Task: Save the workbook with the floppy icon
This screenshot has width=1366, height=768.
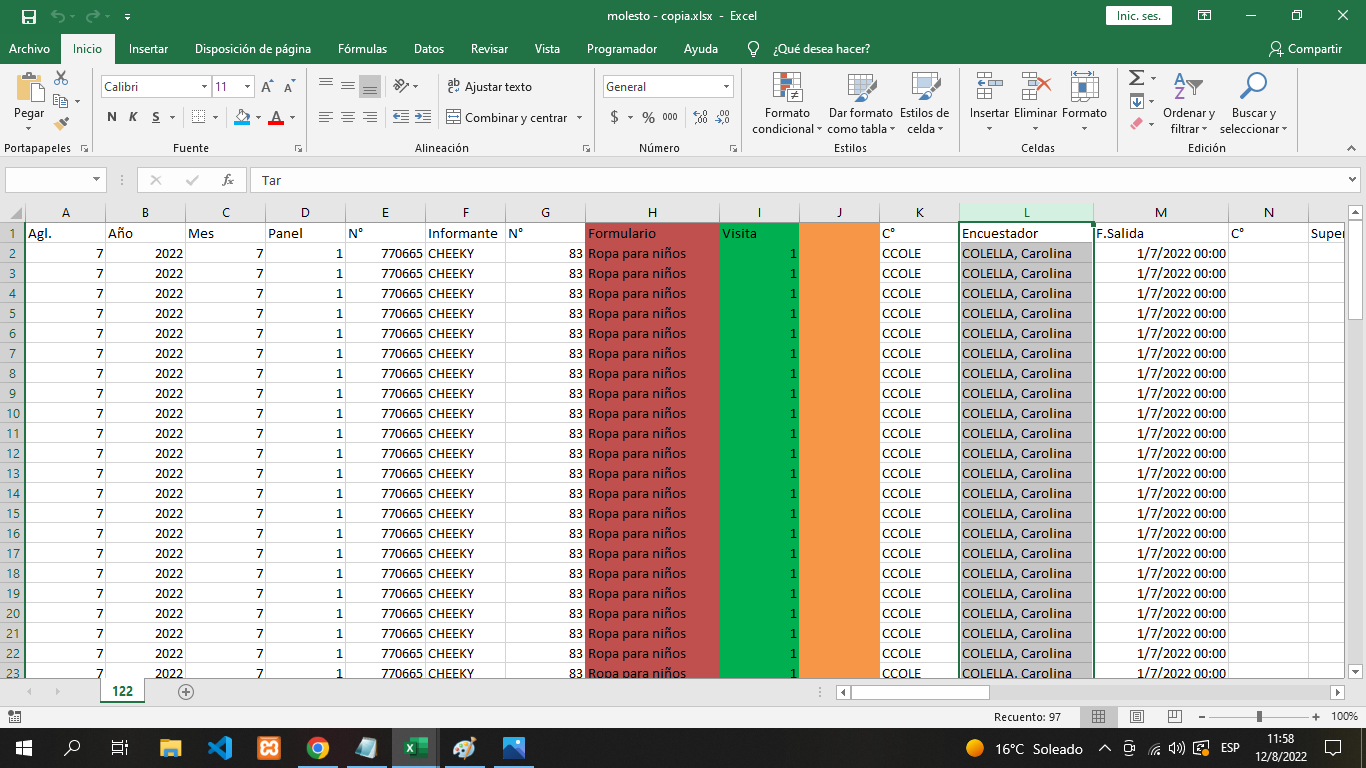Action: [x=28, y=16]
